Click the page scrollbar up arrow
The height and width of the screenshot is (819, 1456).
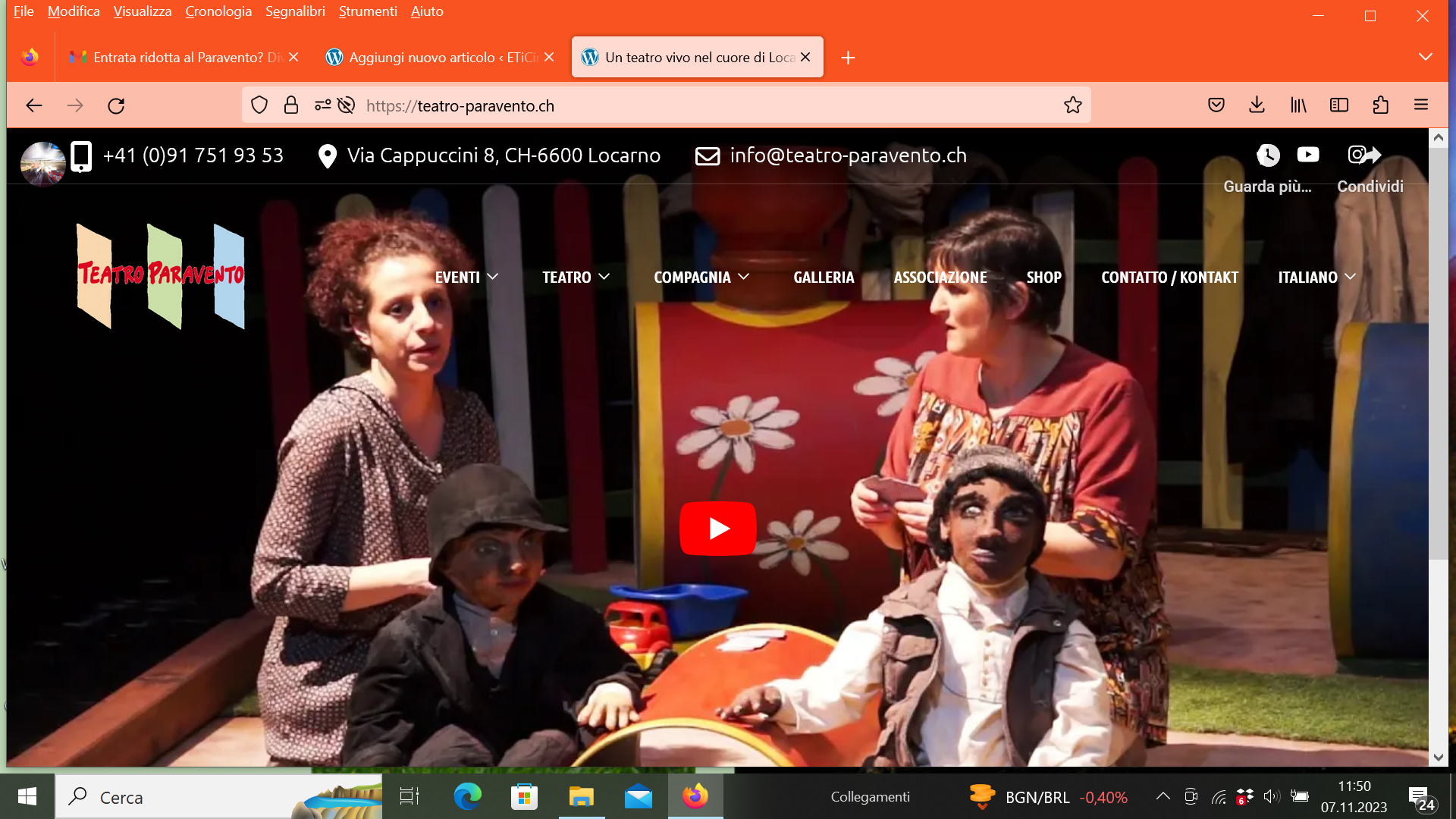1439,138
